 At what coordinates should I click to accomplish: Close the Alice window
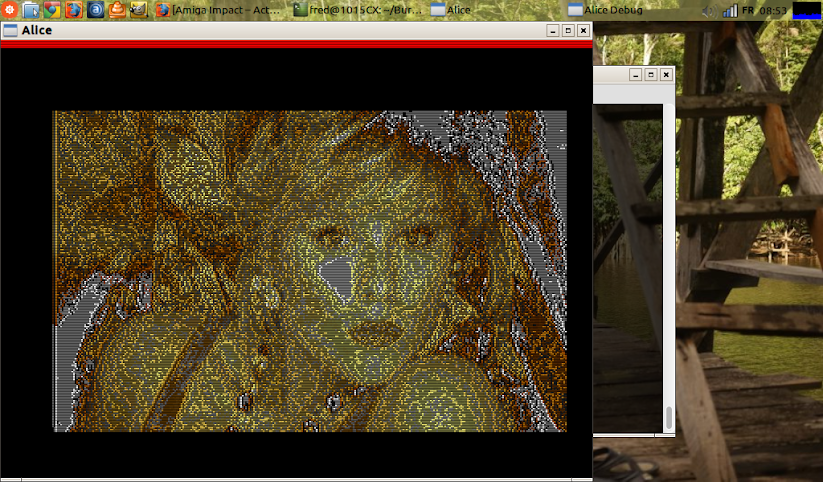[583, 30]
